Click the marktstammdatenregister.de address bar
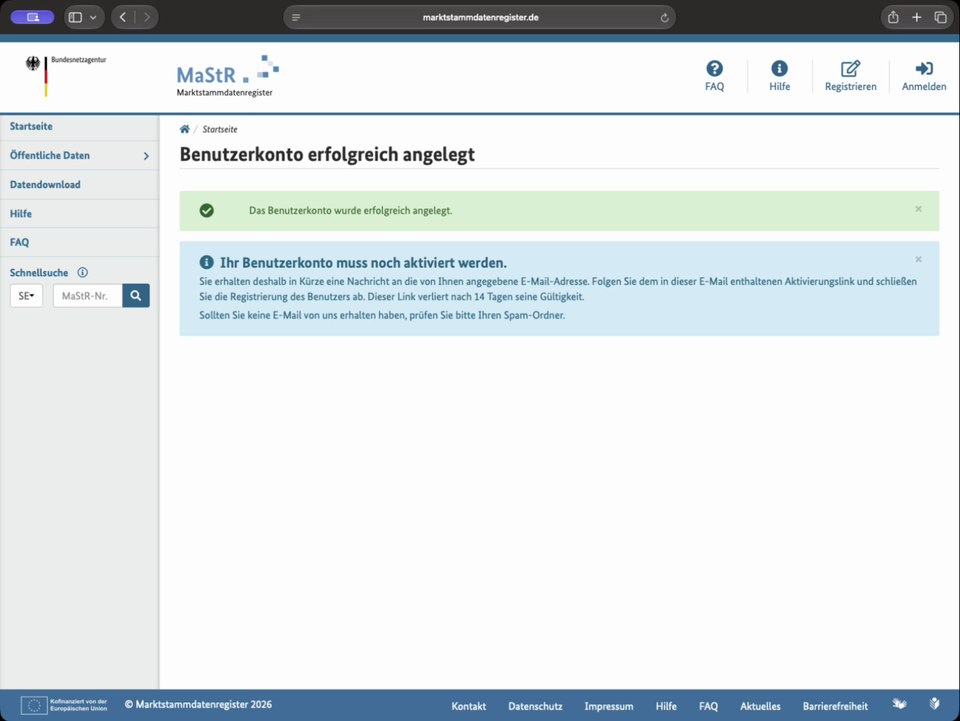Image resolution: width=960 pixels, height=721 pixels. [479, 17]
